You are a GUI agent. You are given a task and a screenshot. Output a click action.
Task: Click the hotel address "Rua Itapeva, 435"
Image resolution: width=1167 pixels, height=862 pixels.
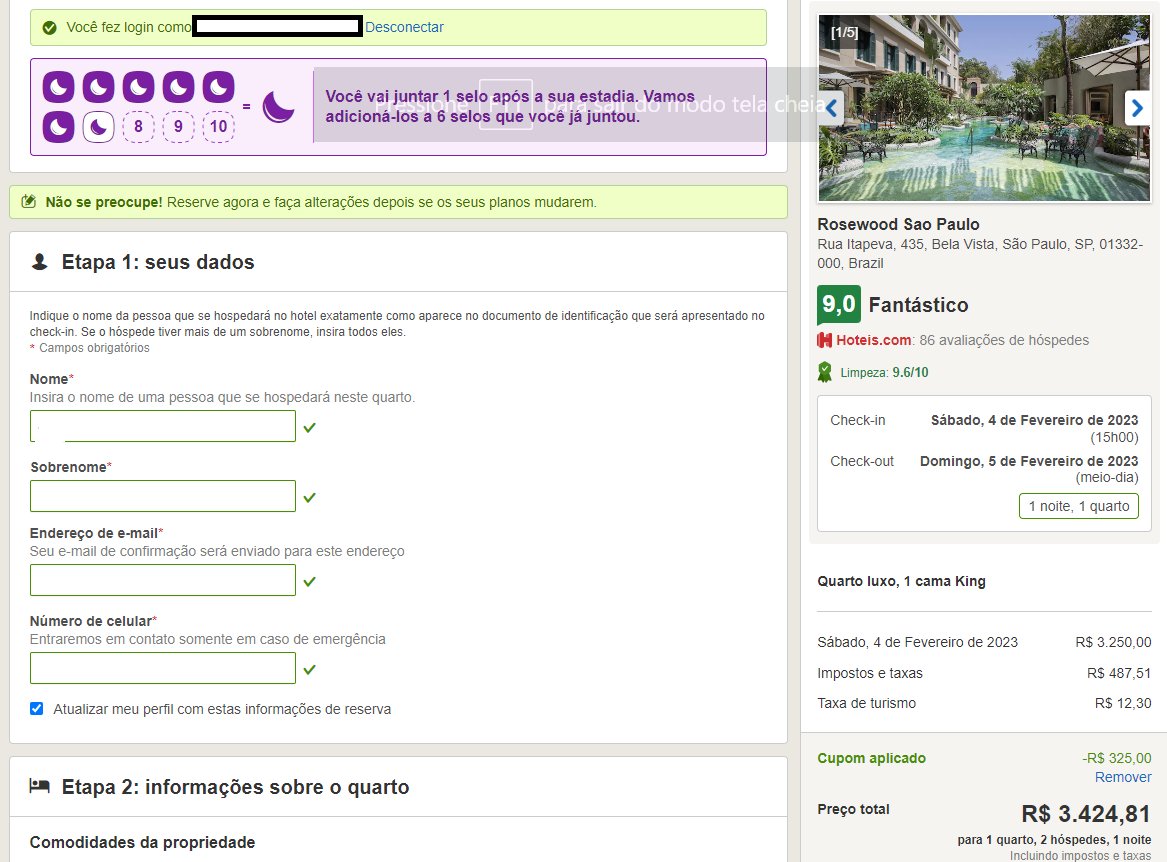pyautogui.click(x=980, y=254)
